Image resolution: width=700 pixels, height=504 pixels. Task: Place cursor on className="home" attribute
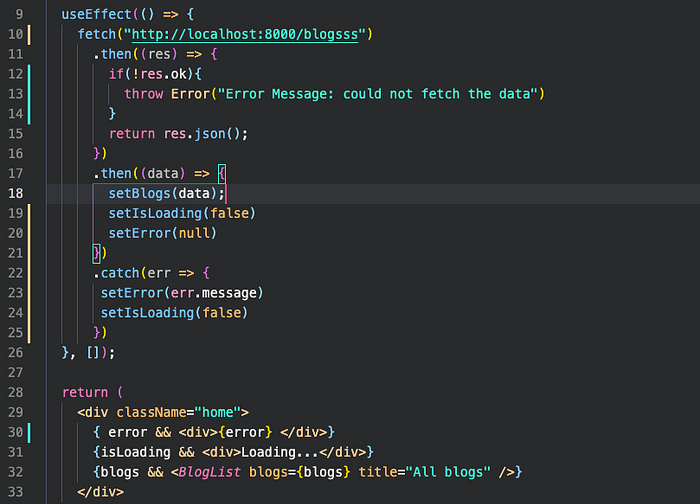[x=179, y=412]
